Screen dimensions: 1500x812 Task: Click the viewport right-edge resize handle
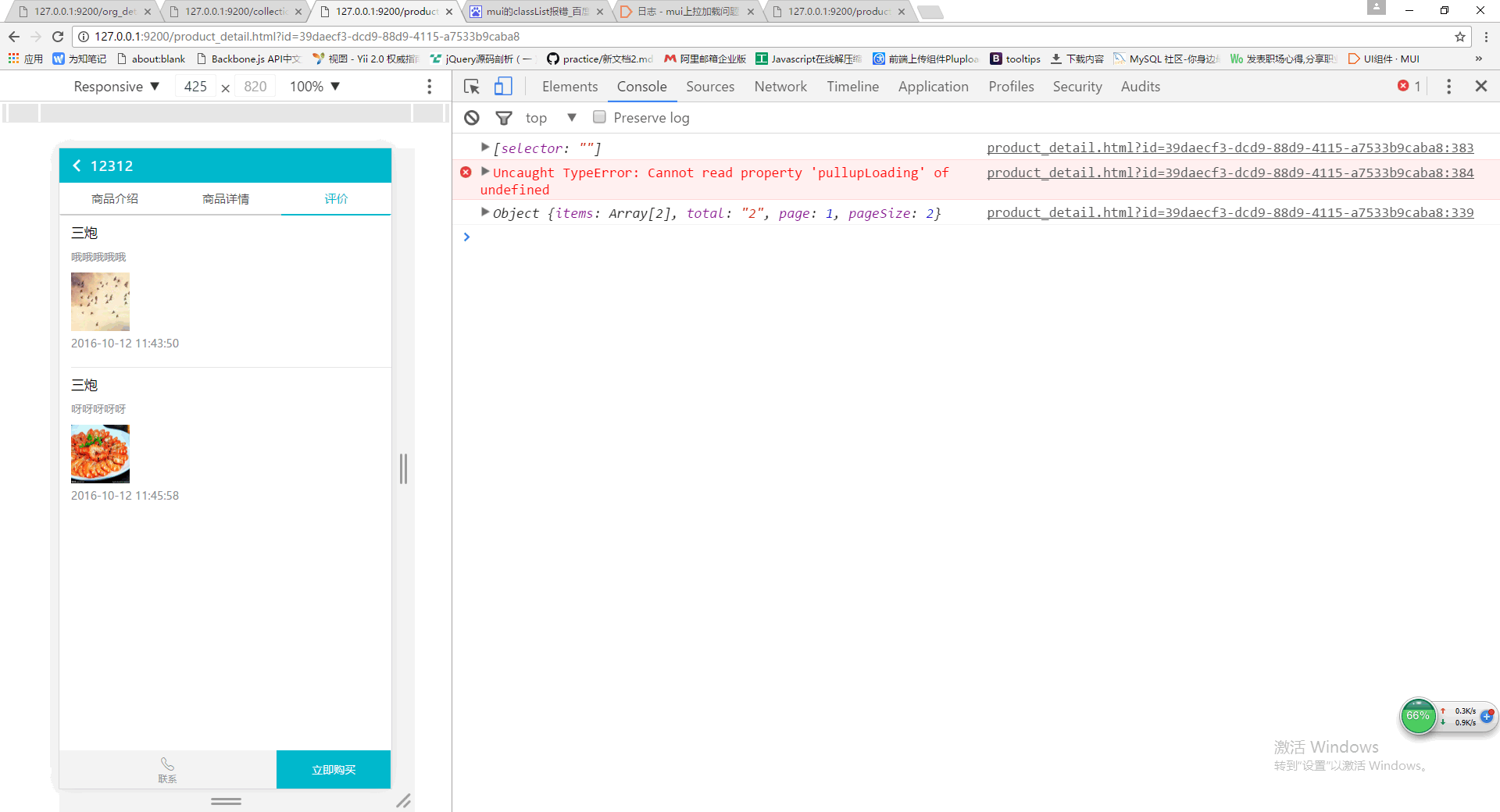(x=403, y=468)
